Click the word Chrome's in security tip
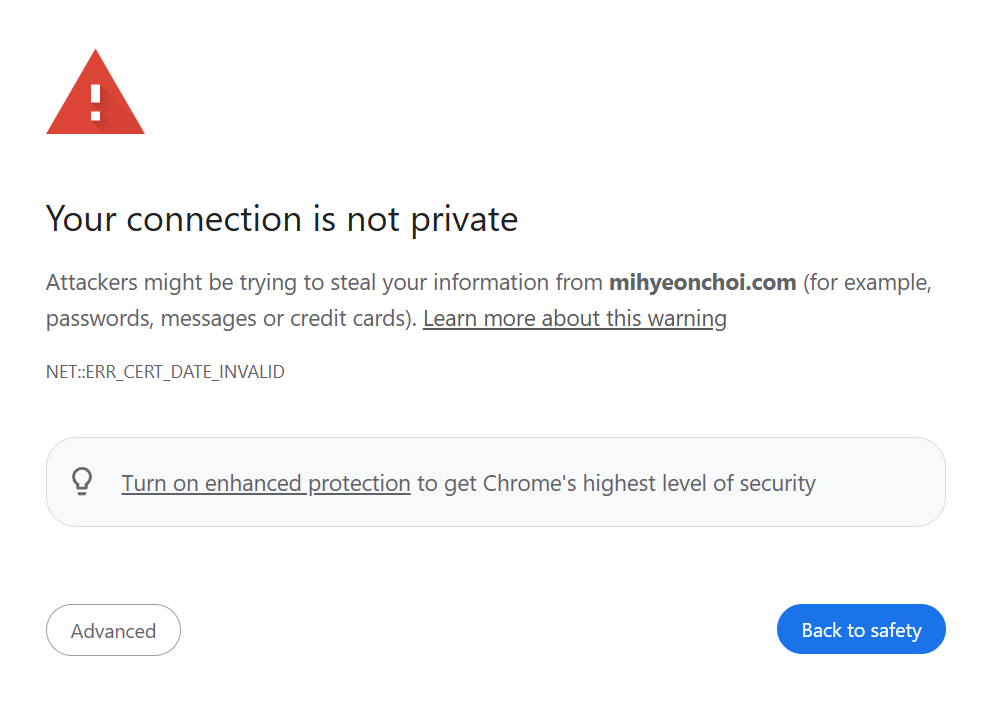Viewport: 992px width, 725px height. [x=529, y=483]
